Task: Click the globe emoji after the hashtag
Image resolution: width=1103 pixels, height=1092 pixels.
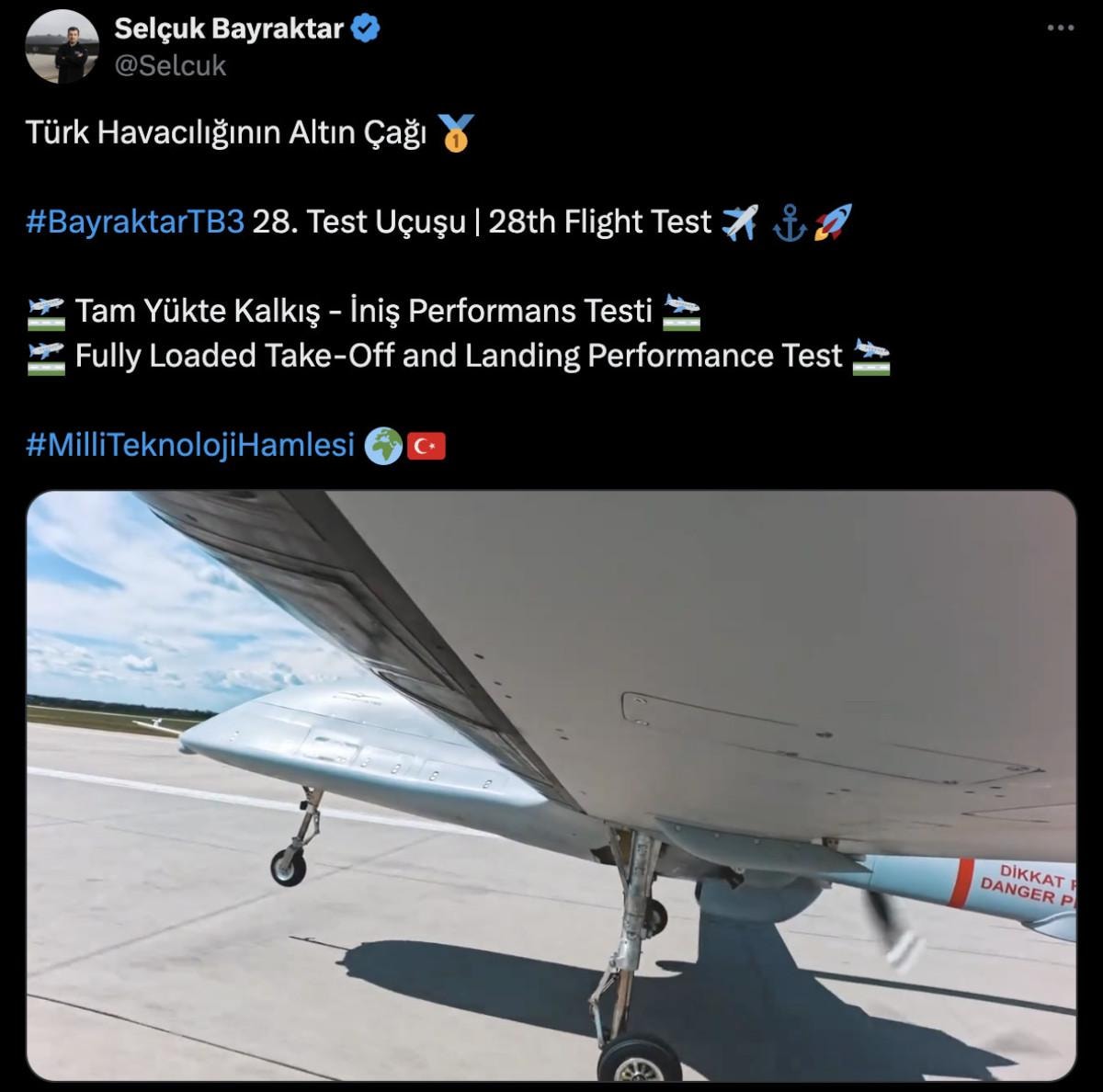Action: point(383,446)
